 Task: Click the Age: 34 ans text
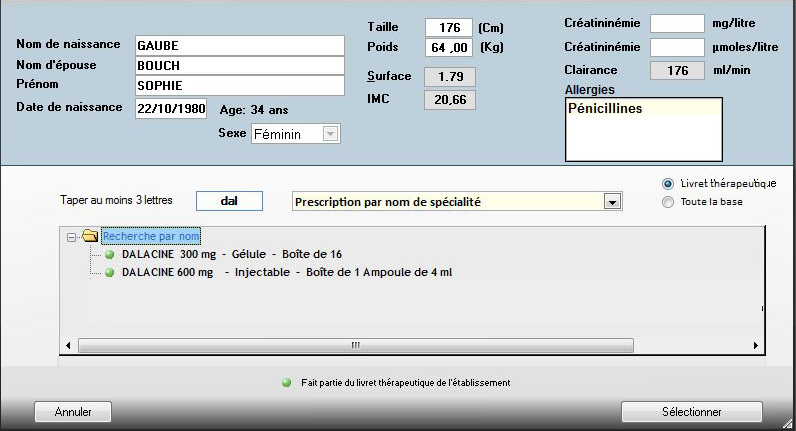254,110
